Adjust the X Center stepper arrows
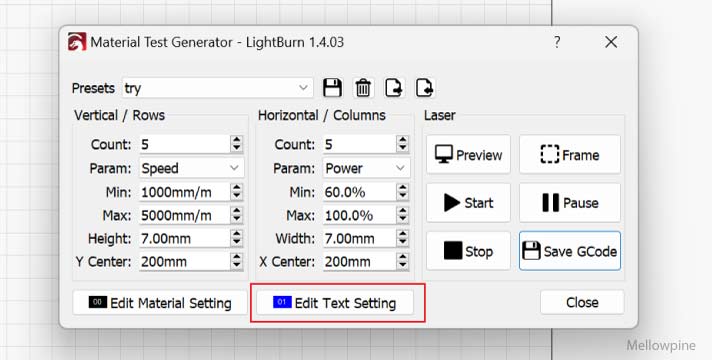Screen dimensions: 712x360 click(x=402, y=261)
